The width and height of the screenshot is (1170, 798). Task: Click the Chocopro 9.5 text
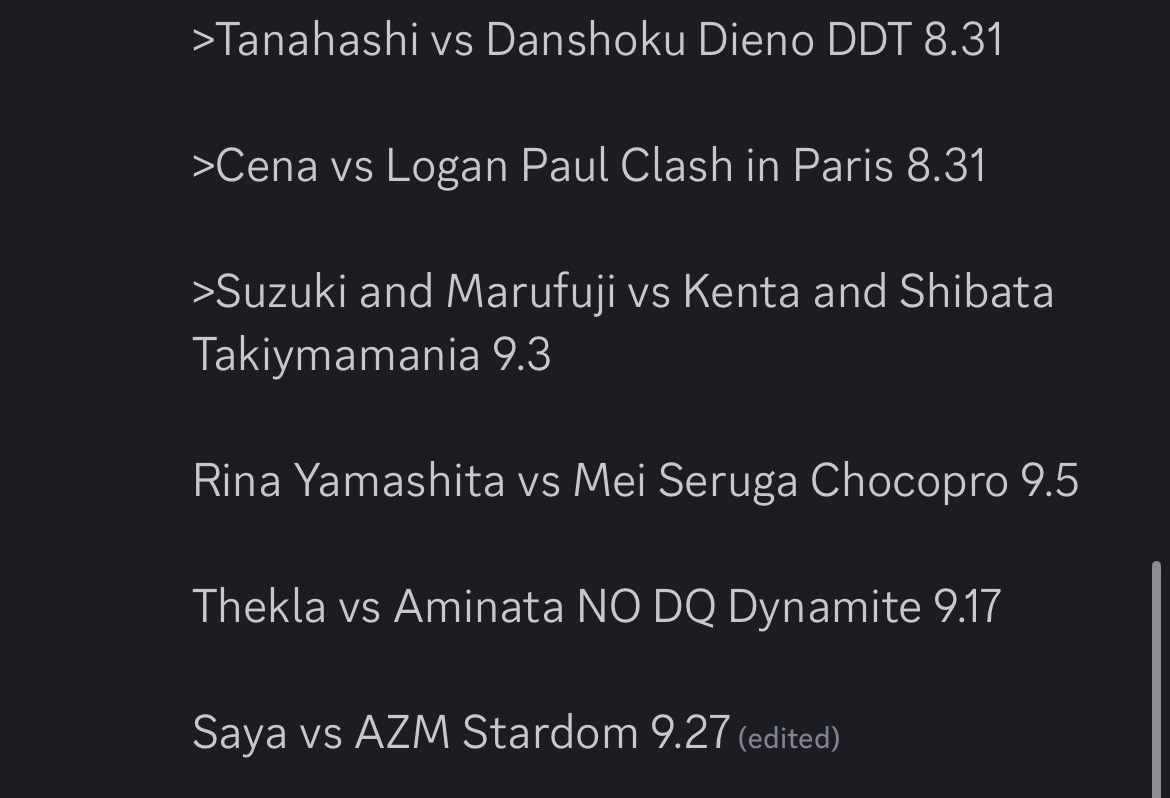tap(944, 481)
